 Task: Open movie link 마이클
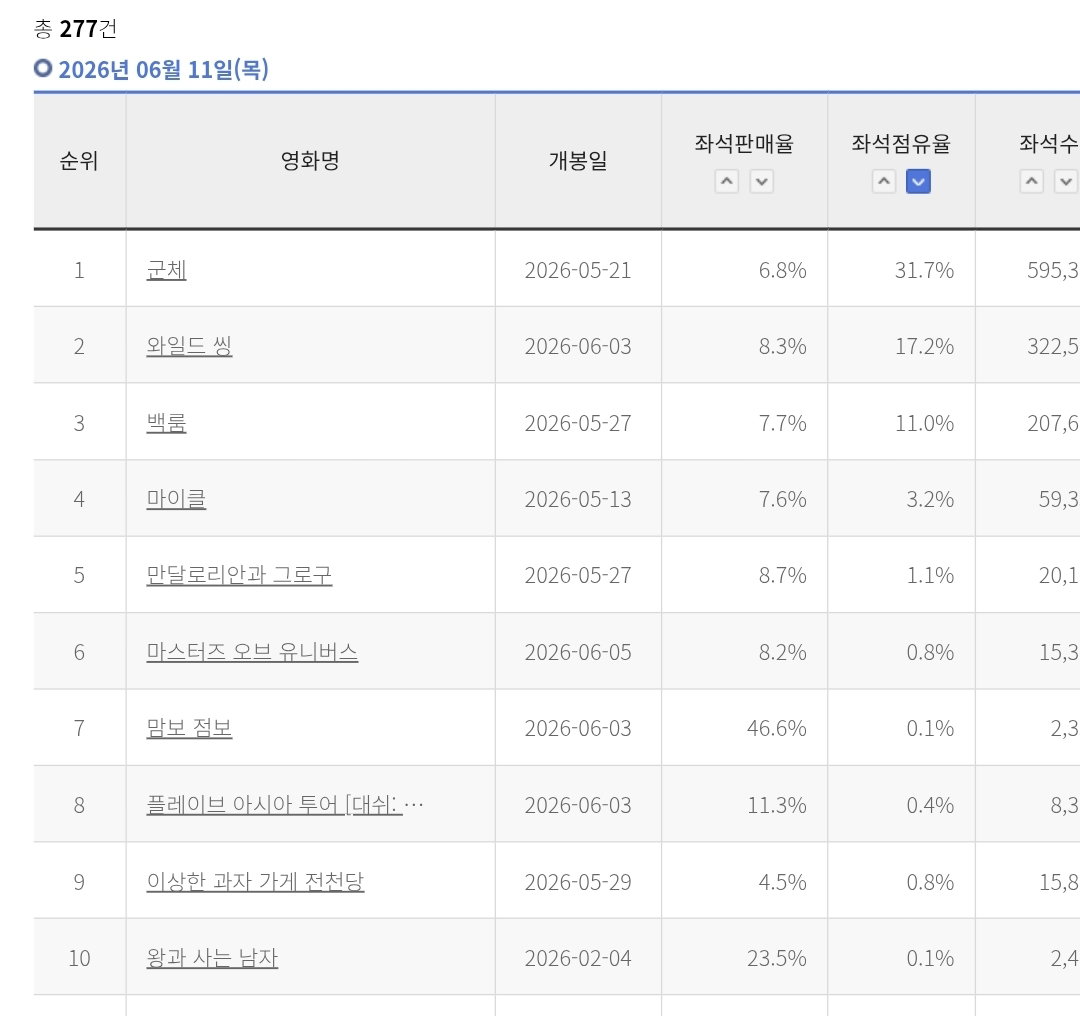176,499
